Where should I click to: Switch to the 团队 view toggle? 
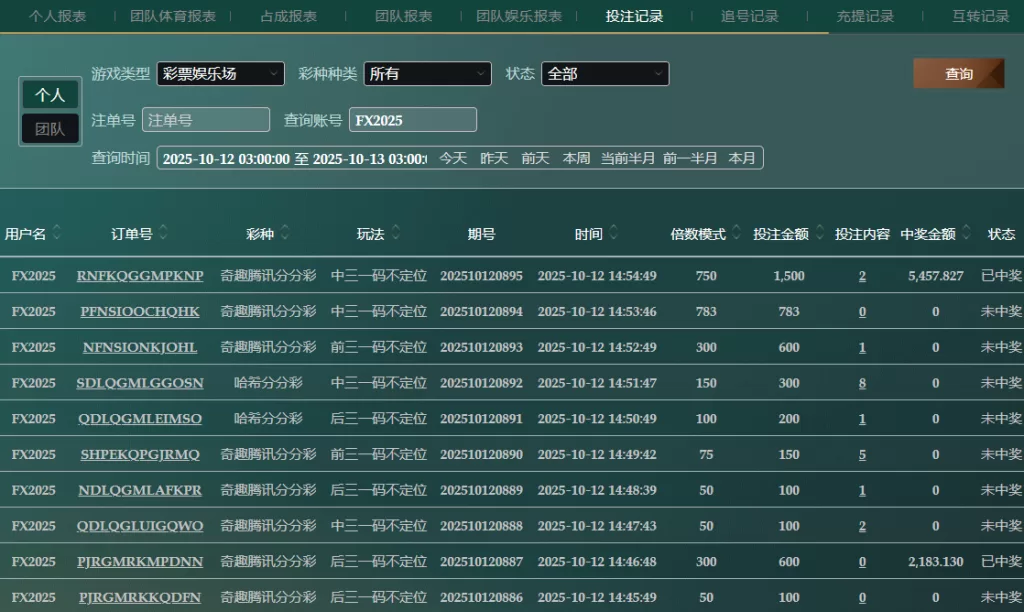pos(50,129)
